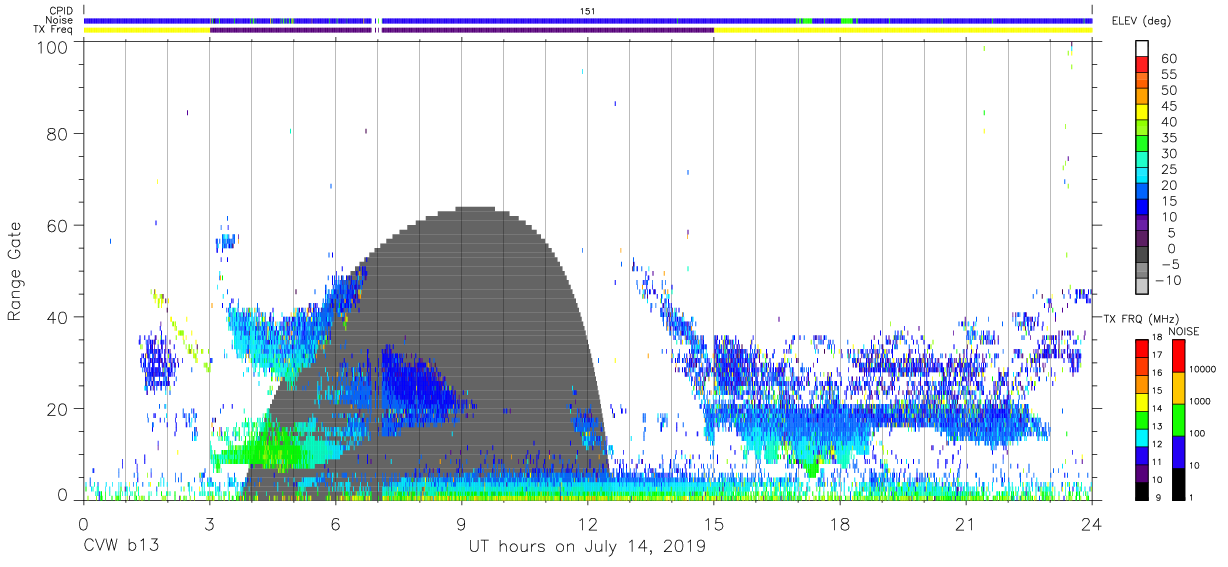This screenshot has width=1228, height=567.
Task: Click the CPID value '151'
Action: [588, 11]
